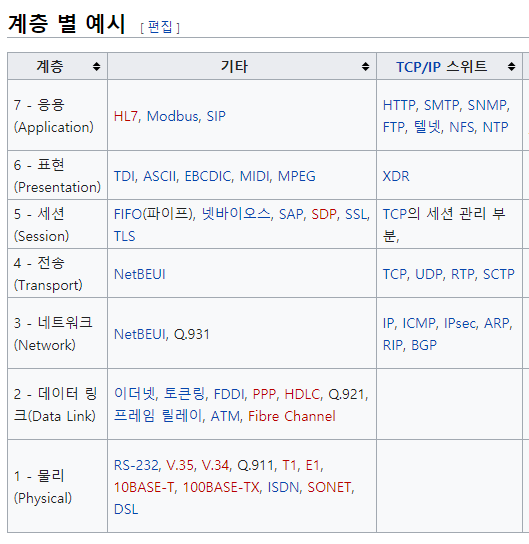Open the SIP link
Viewport: 529px width, 544px height.
tap(216, 116)
